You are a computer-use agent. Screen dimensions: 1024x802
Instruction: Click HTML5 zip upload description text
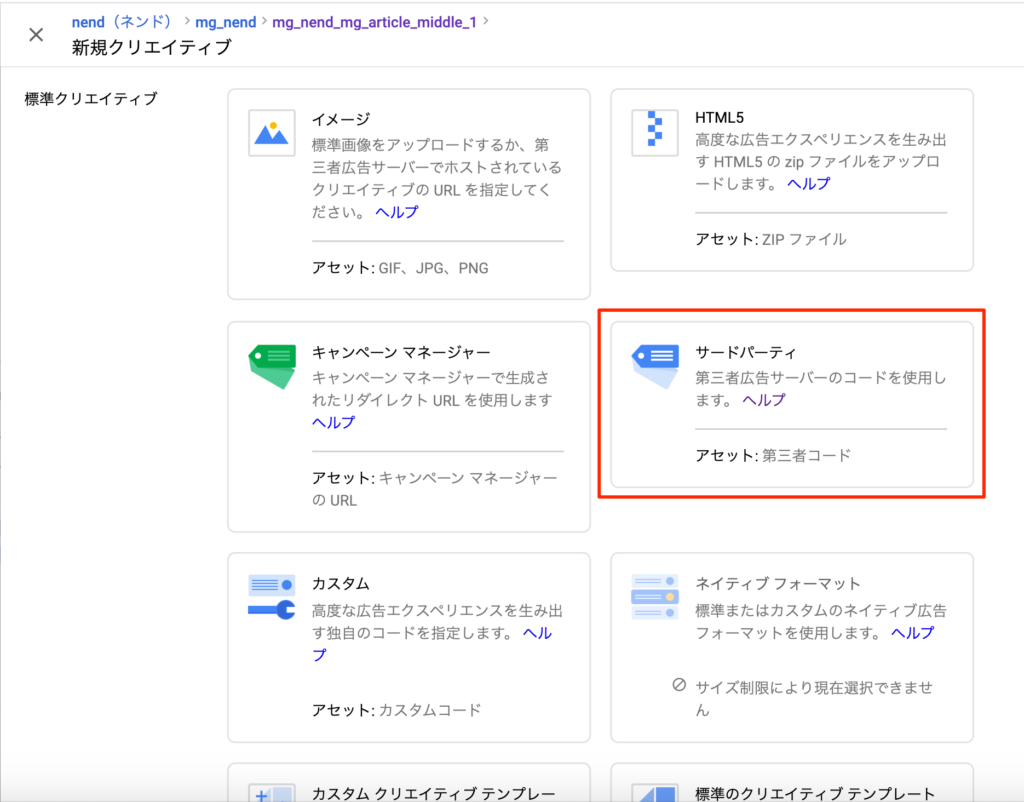[821, 161]
